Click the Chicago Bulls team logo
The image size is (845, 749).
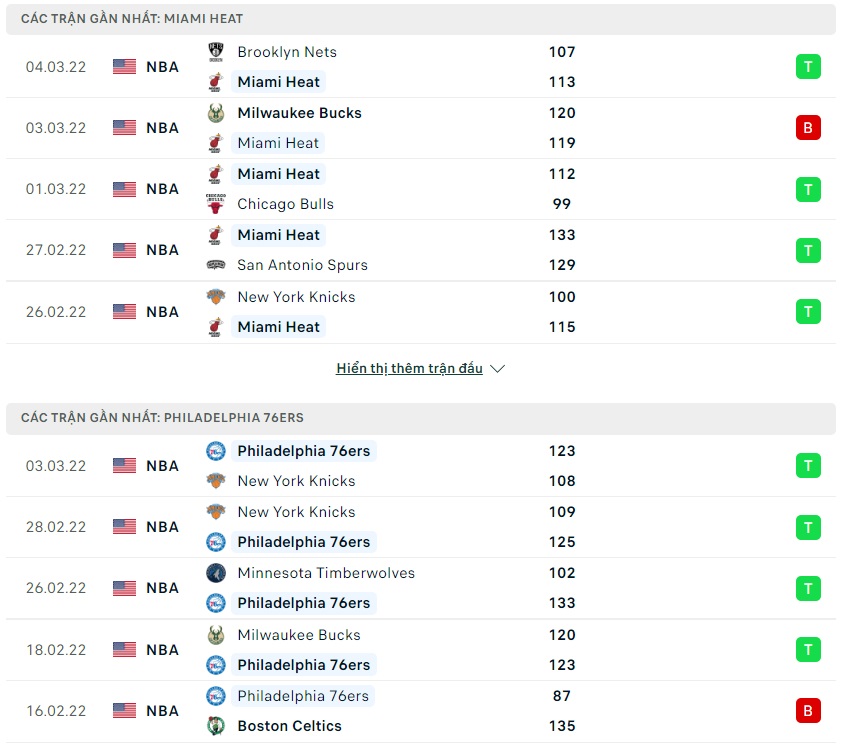pos(215,204)
